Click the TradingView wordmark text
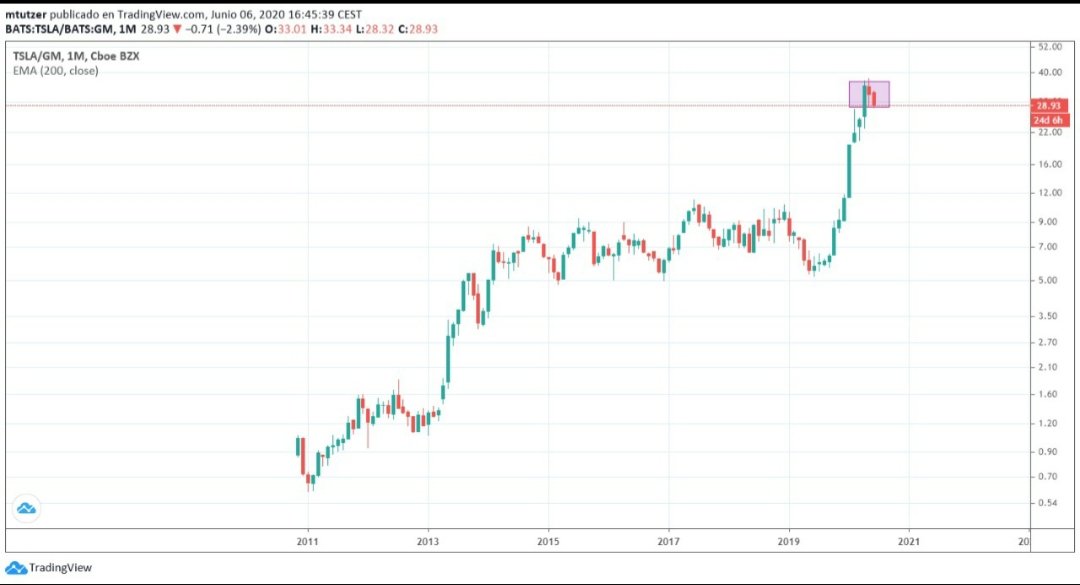The width and height of the screenshot is (1080, 585). 60,568
